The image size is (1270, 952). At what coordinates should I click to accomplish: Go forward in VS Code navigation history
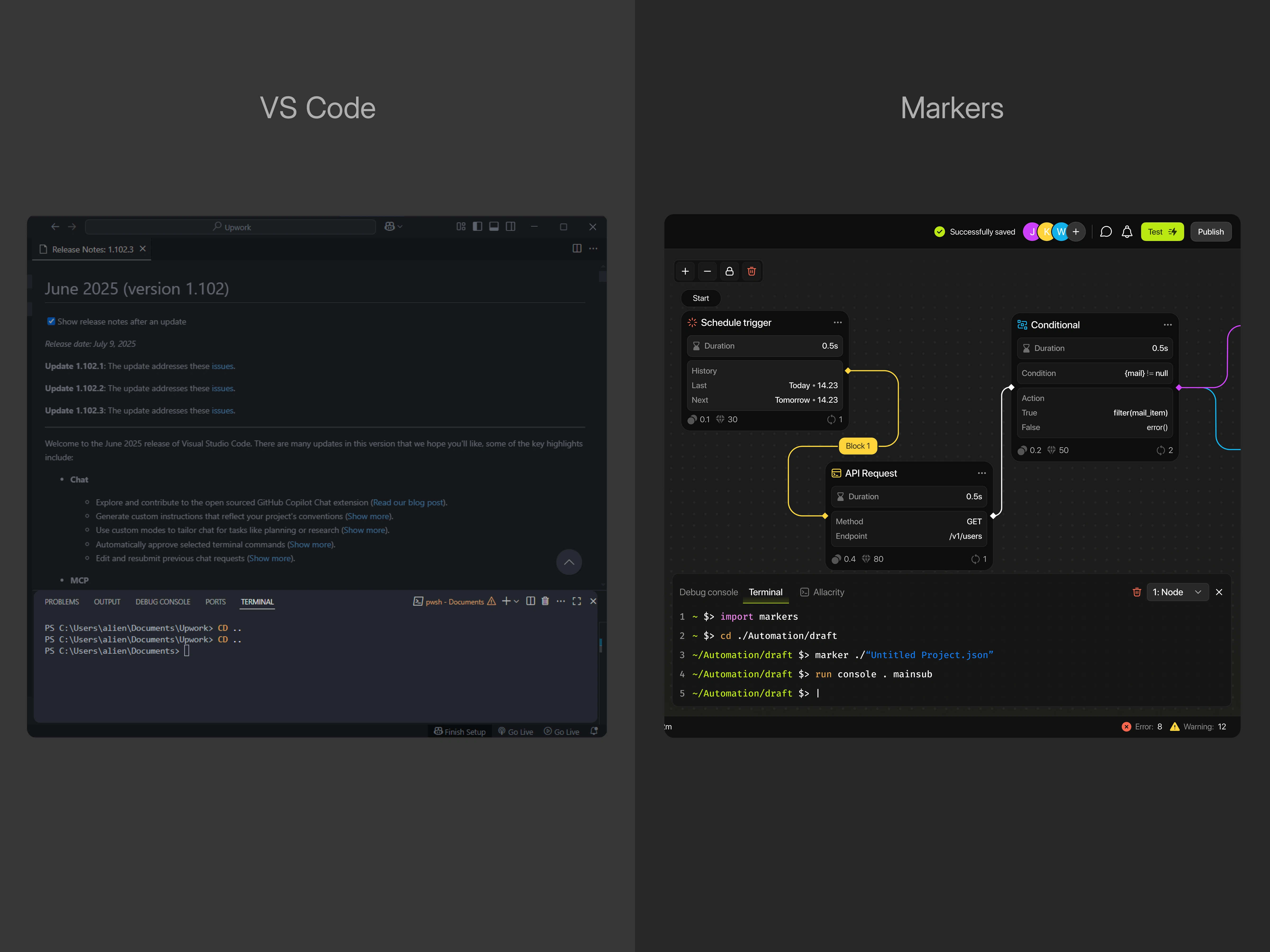72,227
